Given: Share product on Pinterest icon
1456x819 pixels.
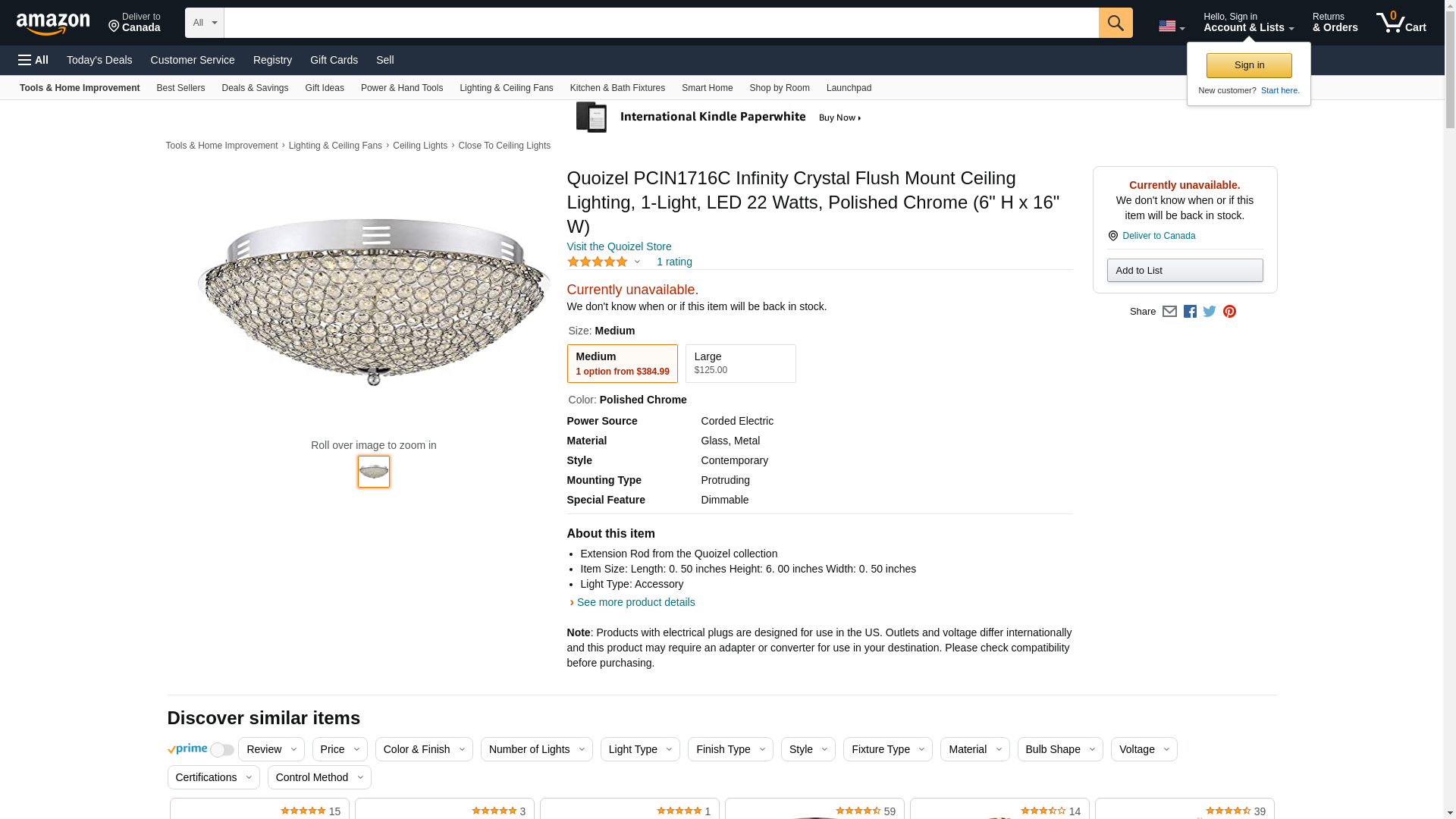Looking at the screenshot, I should [1229, 312].
